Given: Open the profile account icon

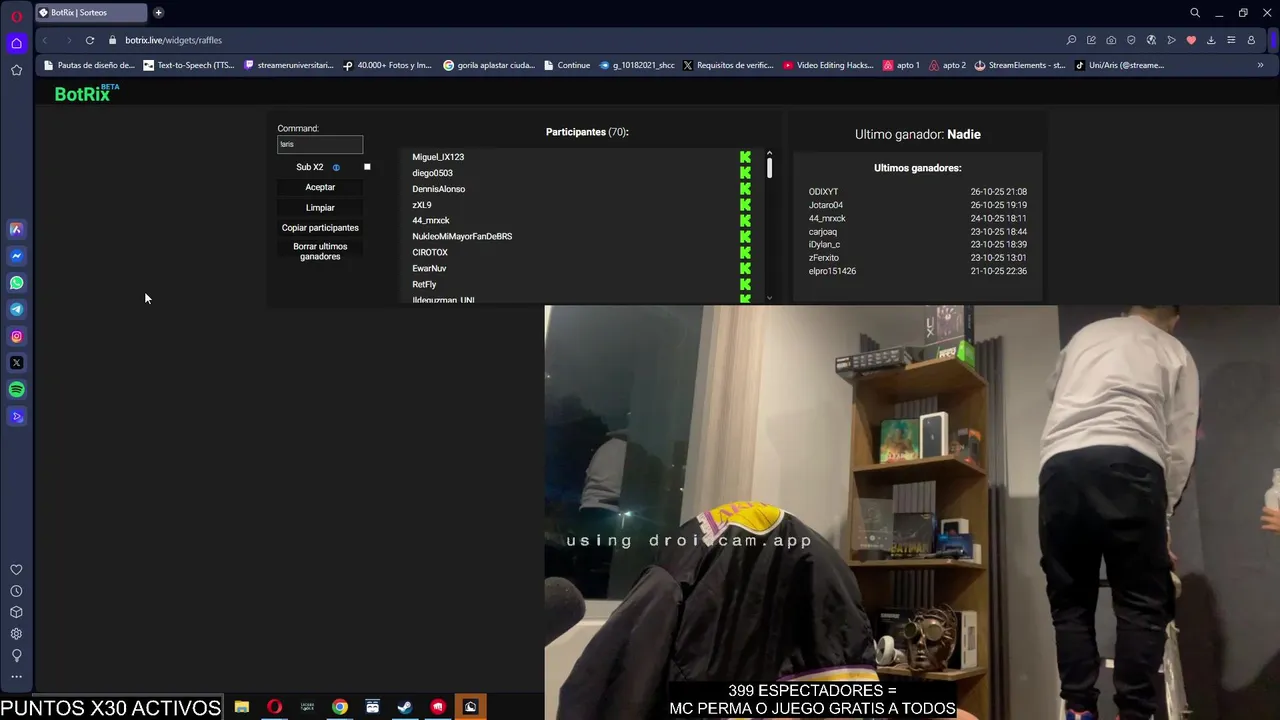Looking at the screenshot, I should [1251, 40].
